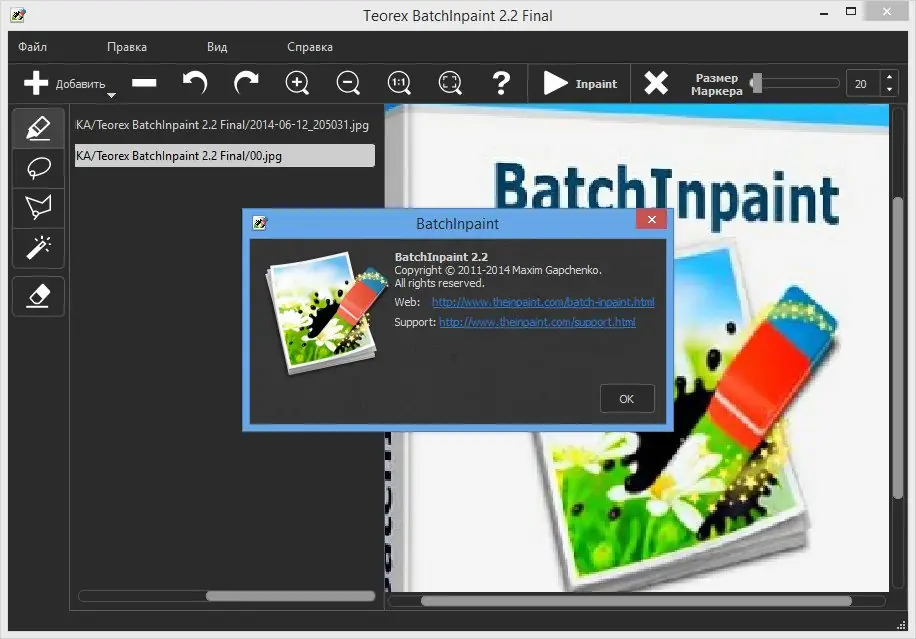Click the app icon in the main title bar
The height and width of the screenshot is (639, 916).
click(x=18, y=15)
